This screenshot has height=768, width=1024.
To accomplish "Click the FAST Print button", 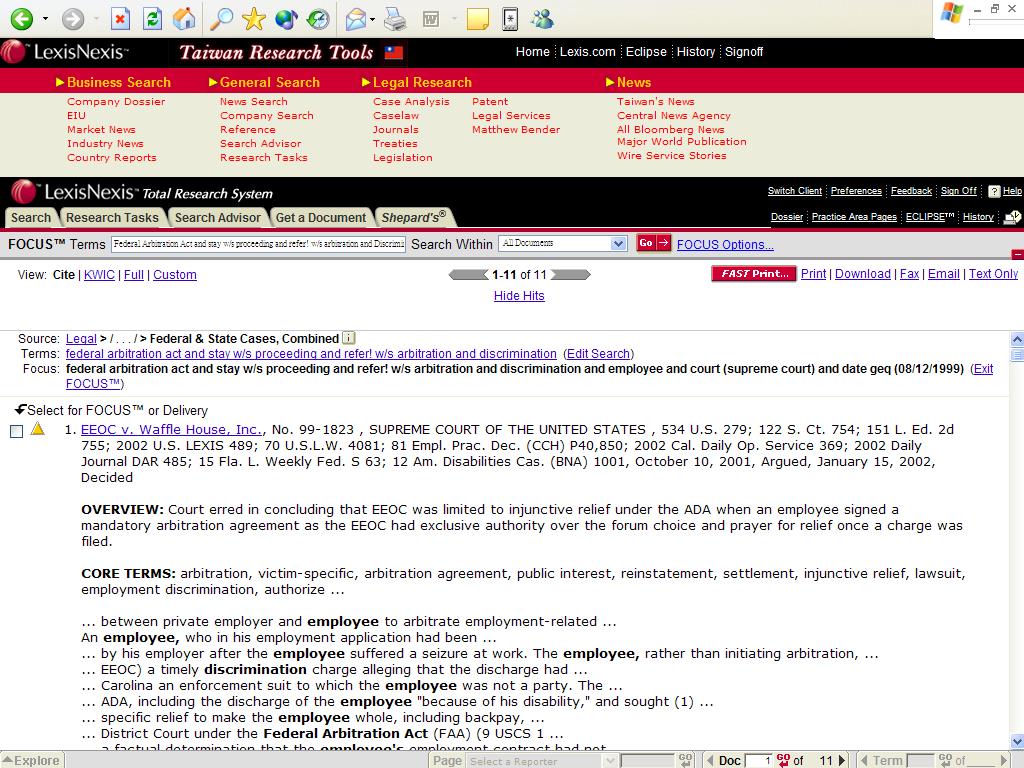I will click(754, 274).
